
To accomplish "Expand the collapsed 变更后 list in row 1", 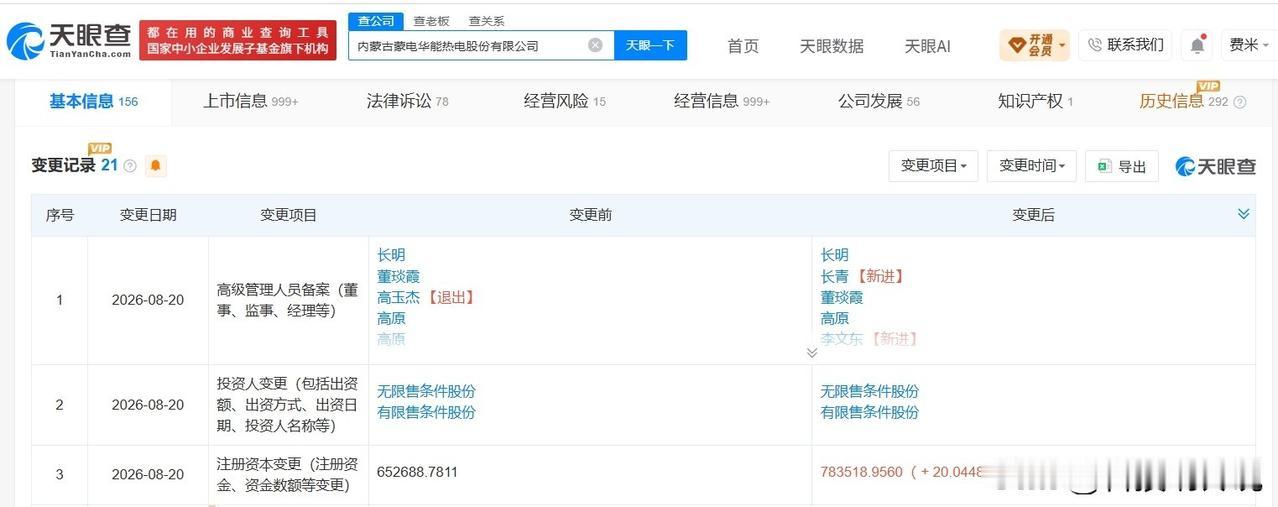I will click(811, 352).
